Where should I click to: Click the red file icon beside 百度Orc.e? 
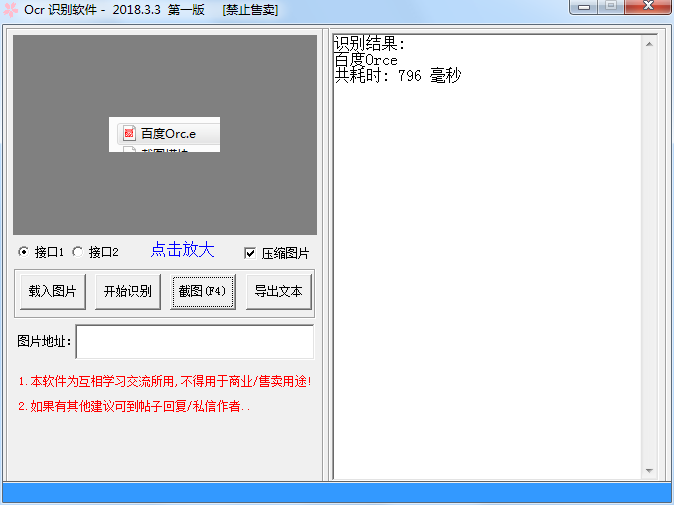click(129, 133)
